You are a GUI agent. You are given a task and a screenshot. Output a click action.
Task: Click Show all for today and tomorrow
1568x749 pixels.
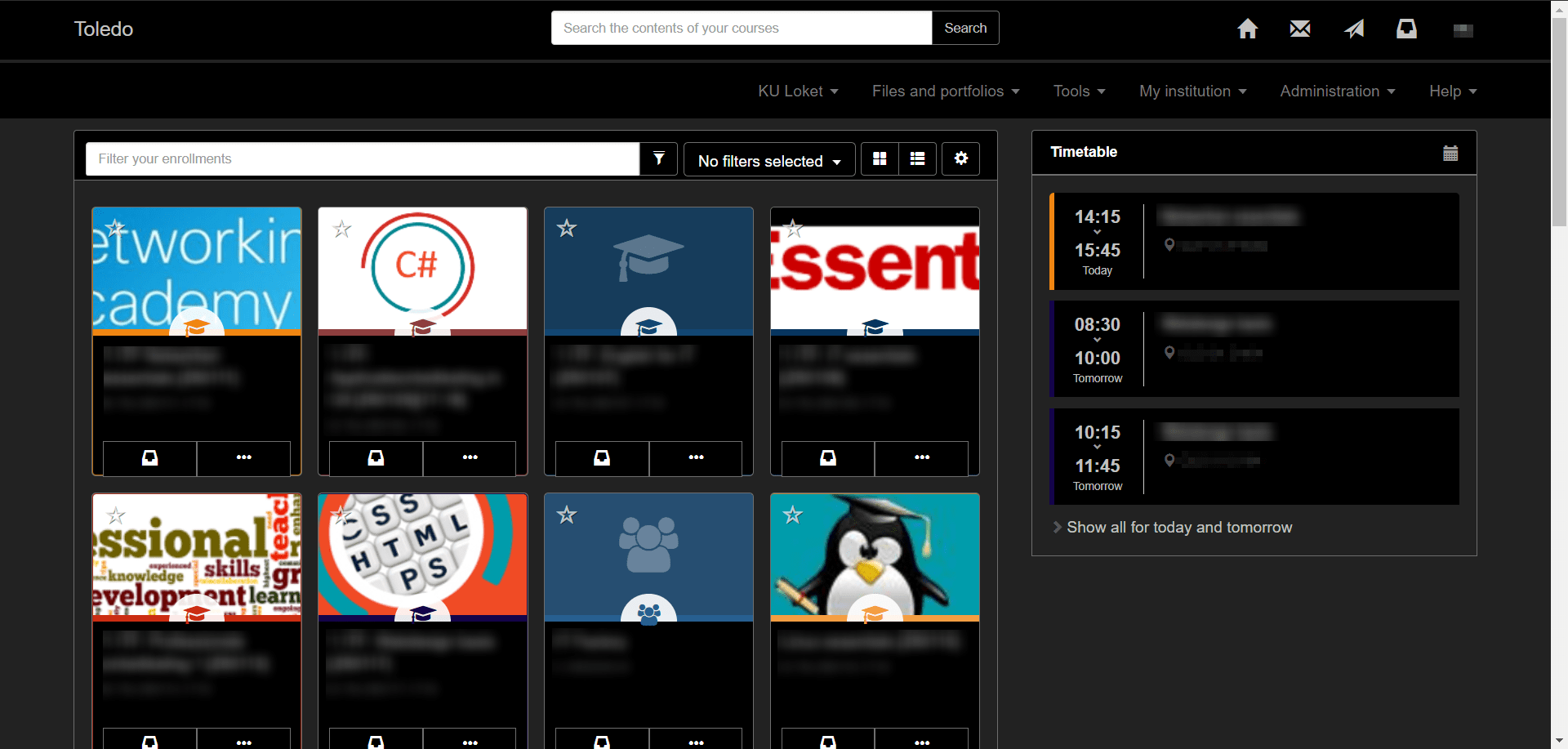1179,527
